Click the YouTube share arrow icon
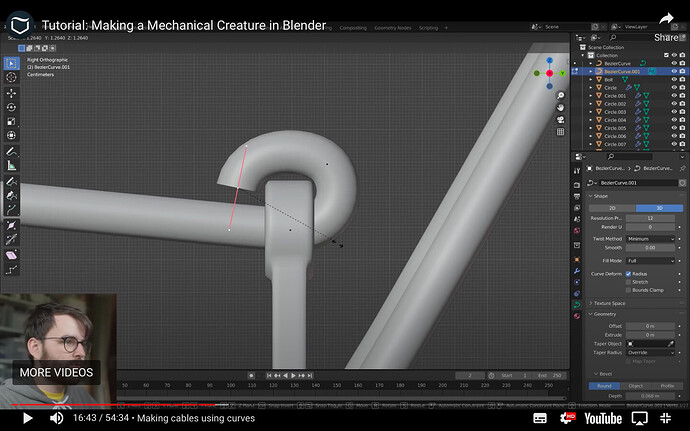690x431 pixels. (666, 19)
